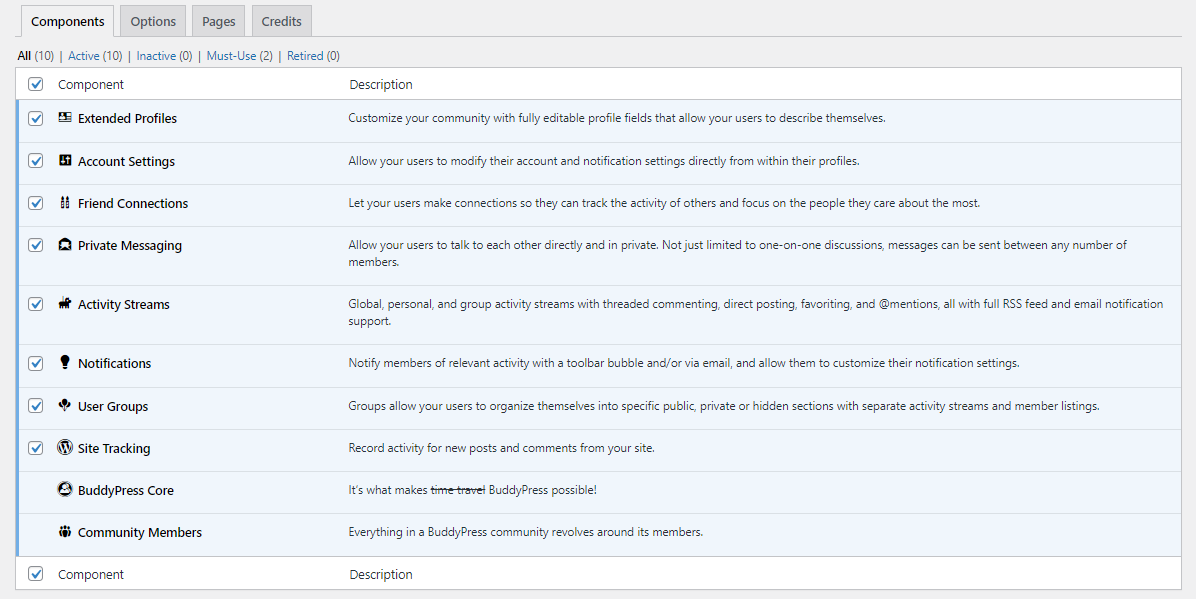Switch to the Components tab
Image resolution: width=1196 pixels, height=599 pixels.
point(68,21)
